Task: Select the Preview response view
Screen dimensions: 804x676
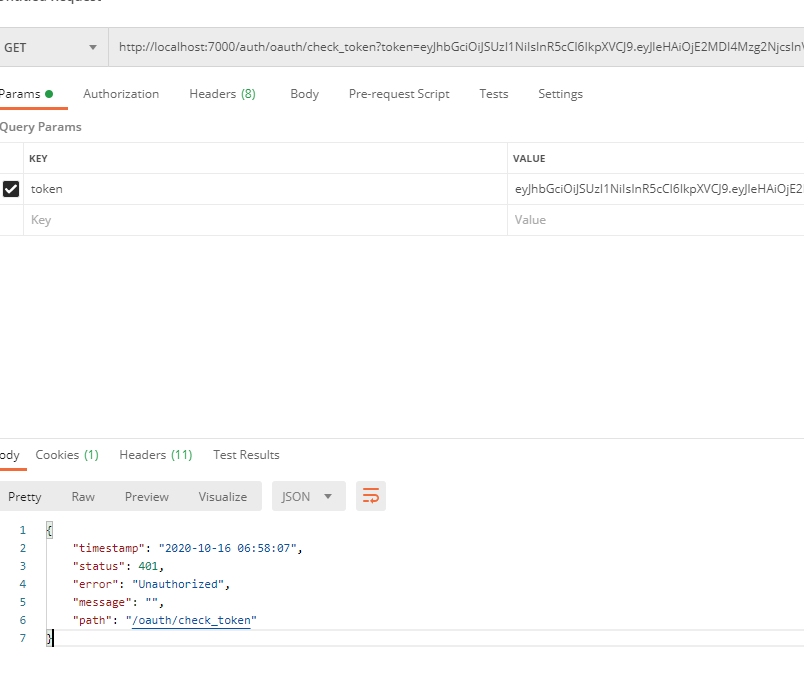Action: 147,497
